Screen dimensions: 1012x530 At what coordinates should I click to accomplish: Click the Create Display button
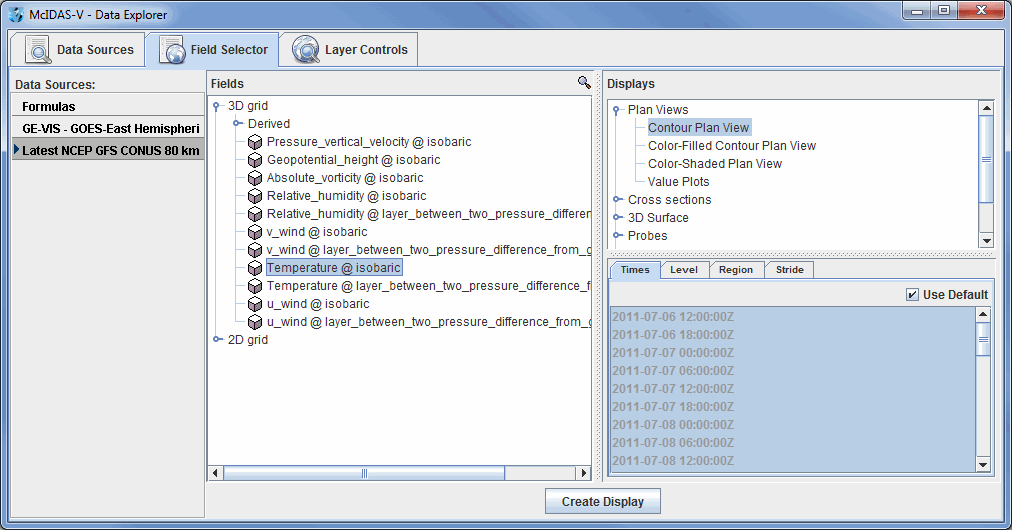(603, 502)
